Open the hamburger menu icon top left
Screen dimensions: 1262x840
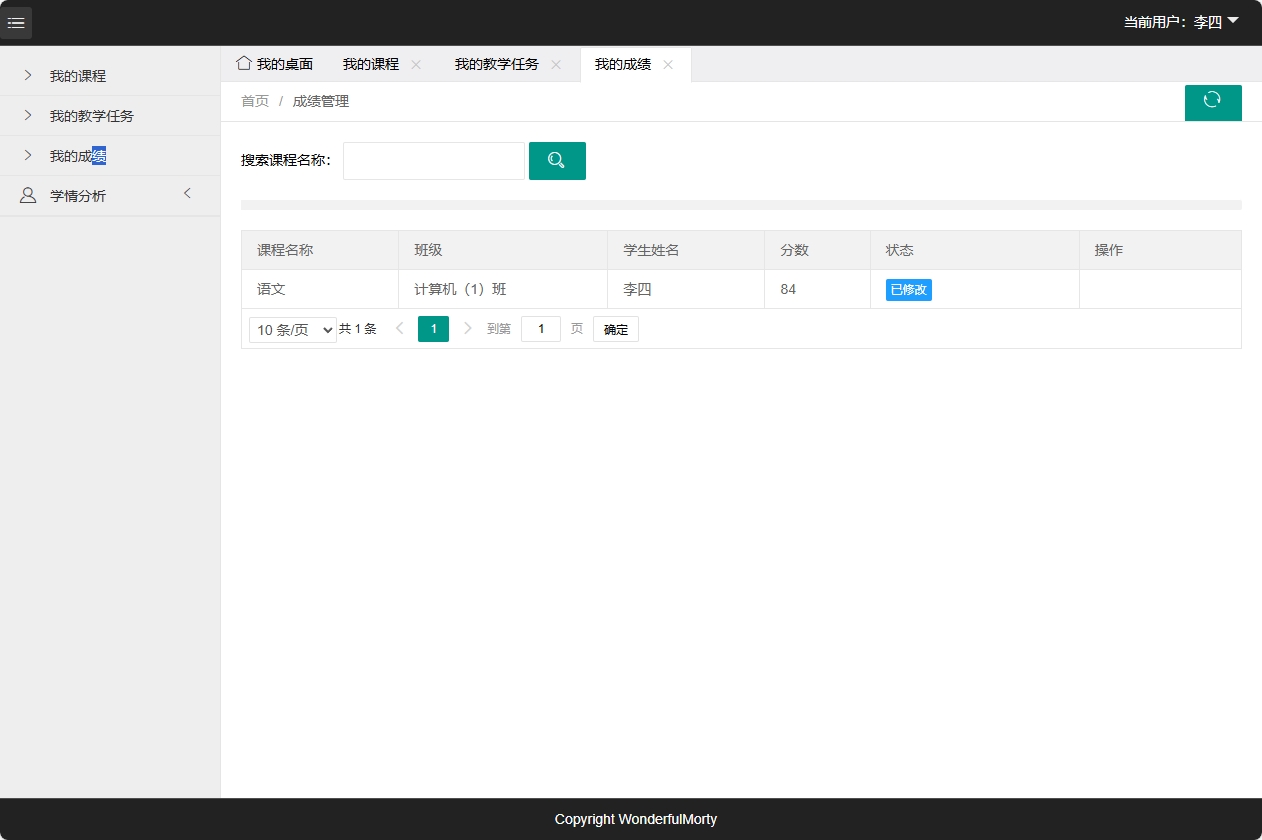[16, 22]
